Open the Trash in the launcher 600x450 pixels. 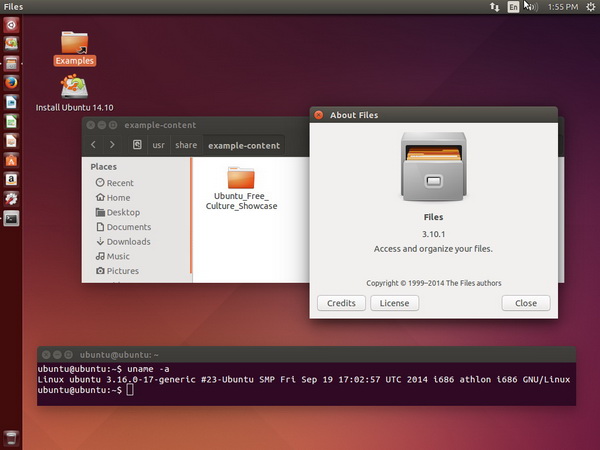(x=11, y=438)
